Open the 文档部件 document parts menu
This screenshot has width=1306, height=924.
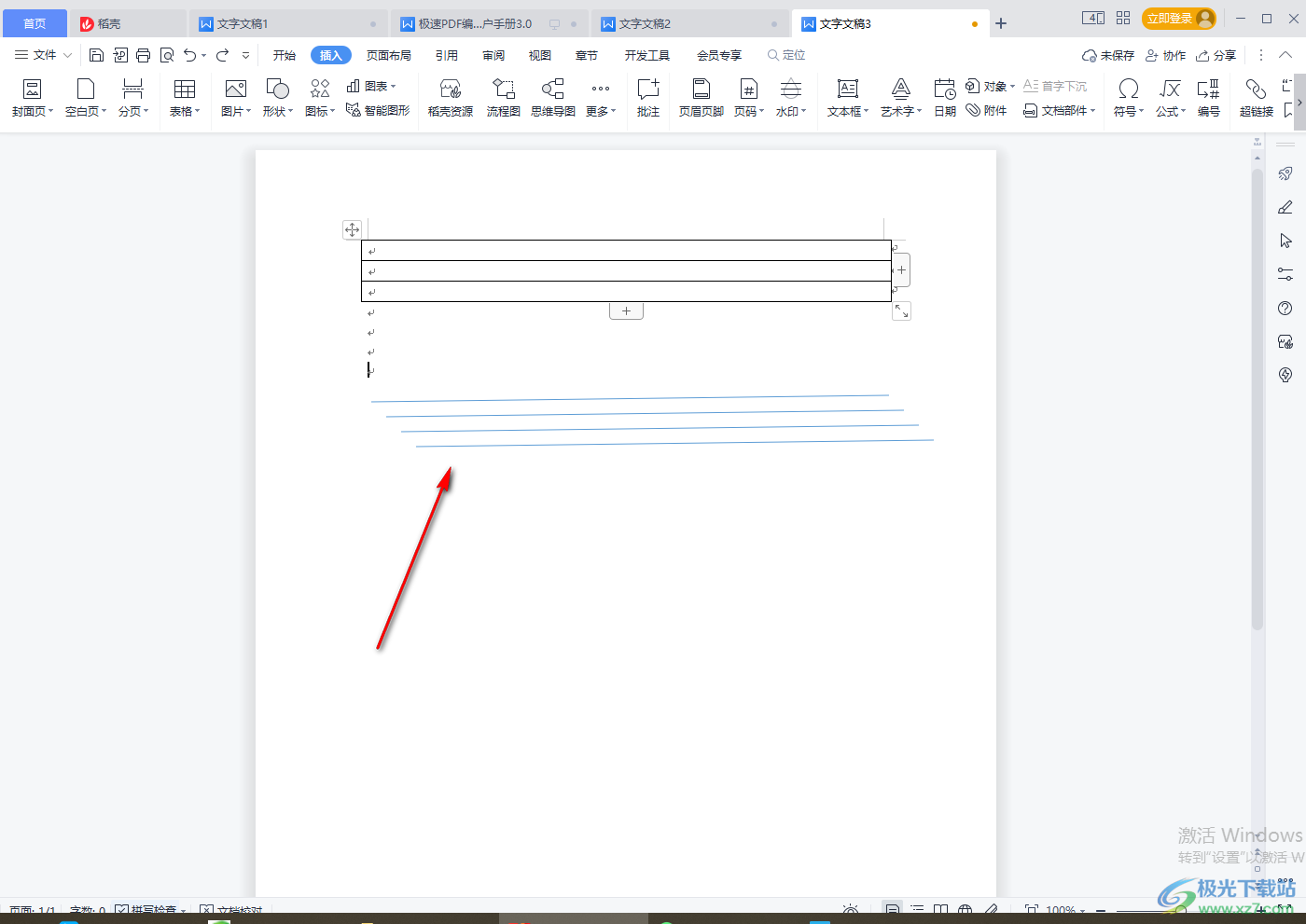pyautogui.click(x=1060, y=110)
